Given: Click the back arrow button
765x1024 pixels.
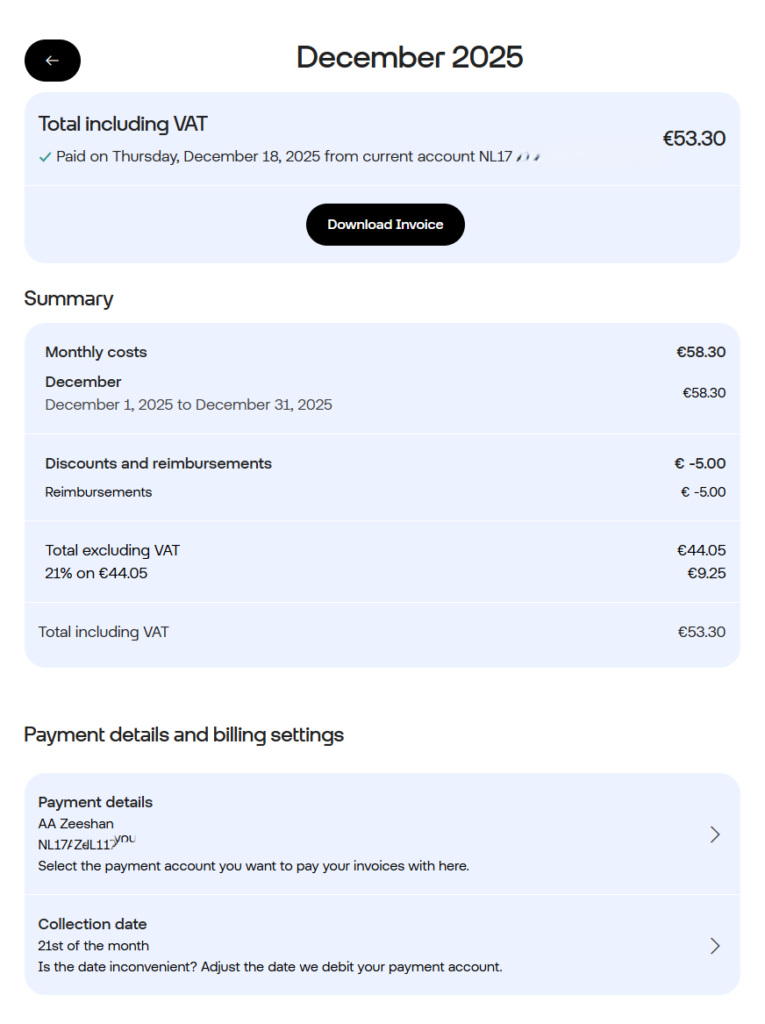Looking at the screenshot, I should point(52,61).
